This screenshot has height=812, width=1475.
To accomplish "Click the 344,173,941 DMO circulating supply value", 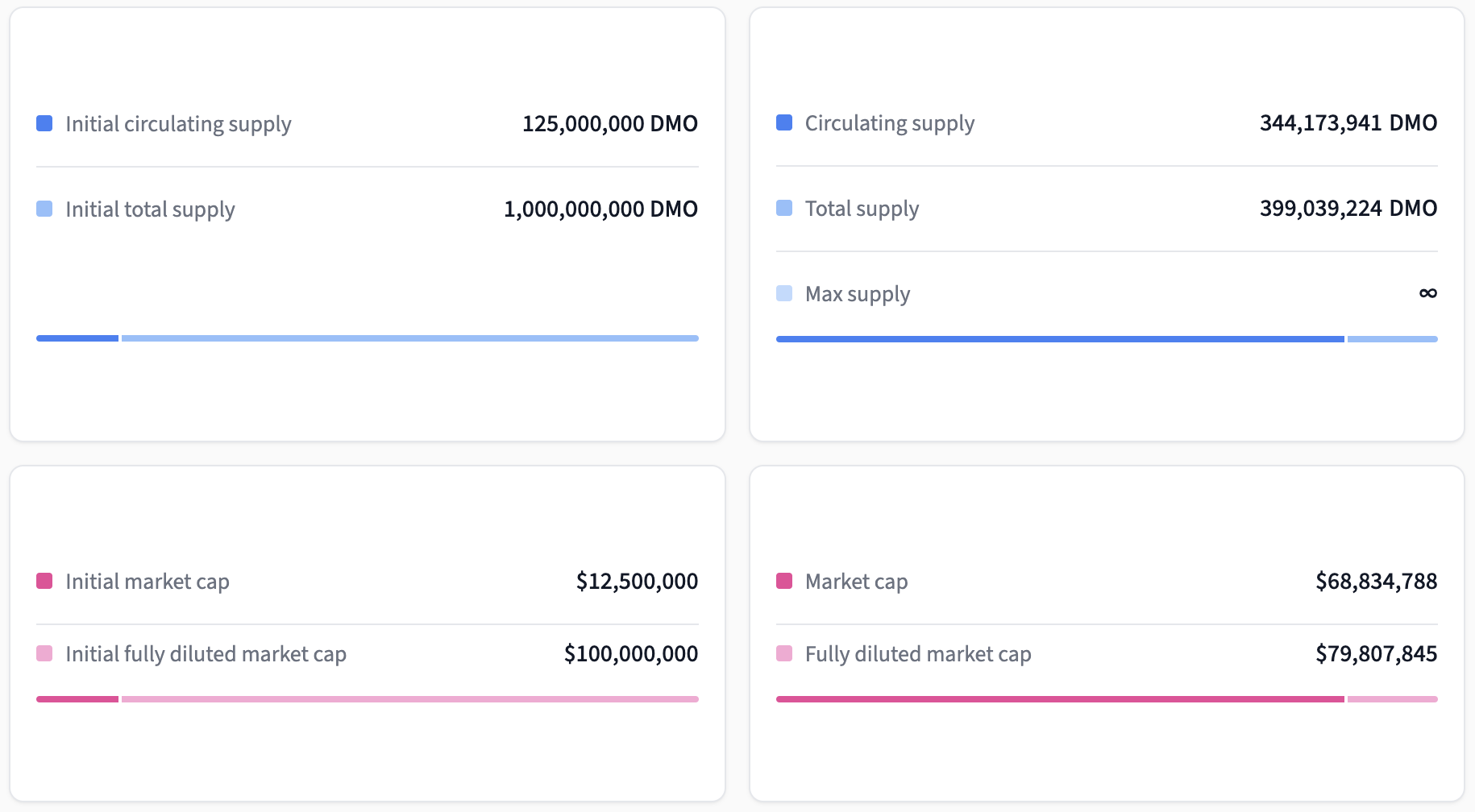I will pos(1347,122).
